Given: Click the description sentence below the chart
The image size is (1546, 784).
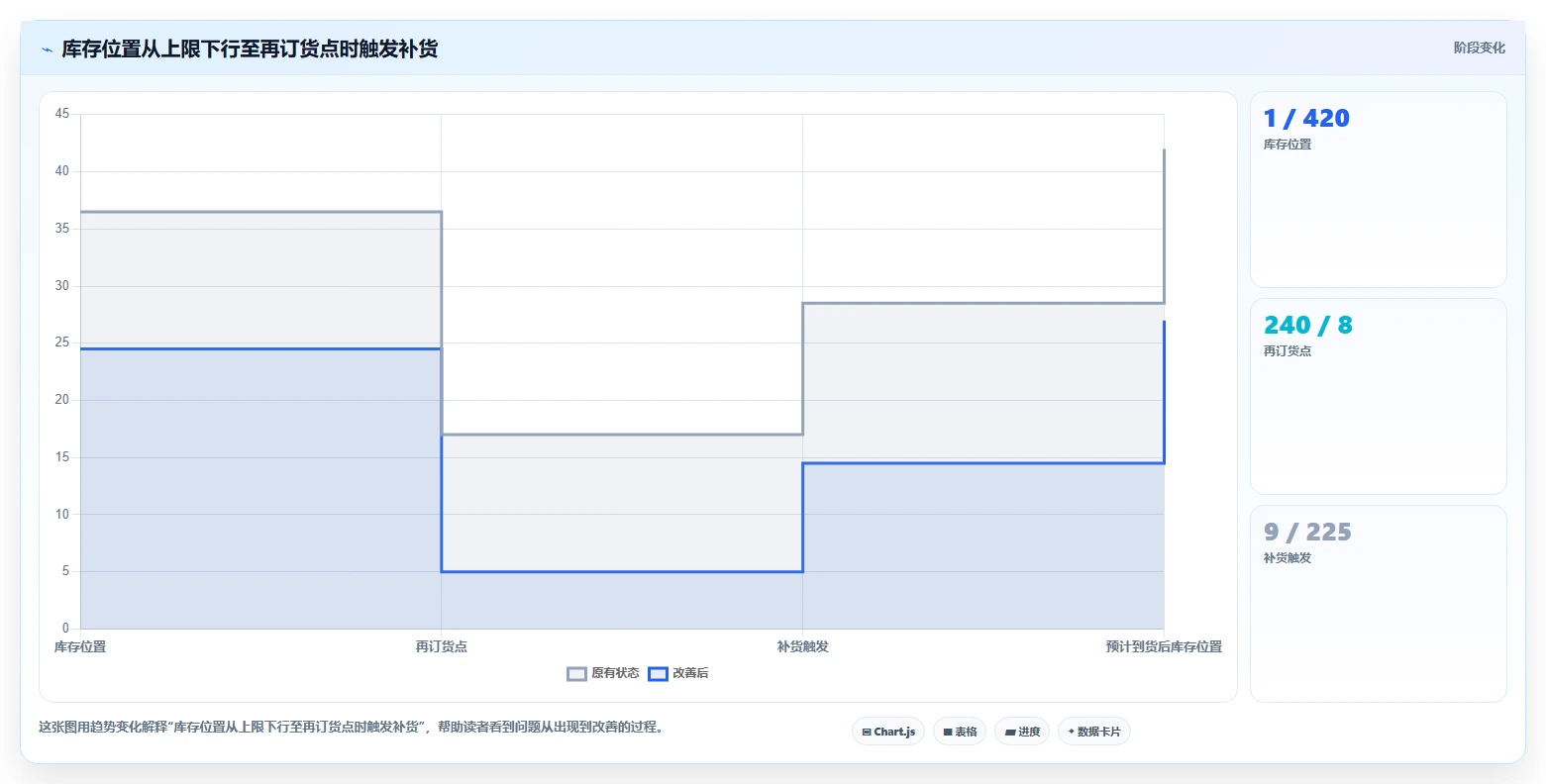Looking at the screenshot, I should click(x=351, y=728).
